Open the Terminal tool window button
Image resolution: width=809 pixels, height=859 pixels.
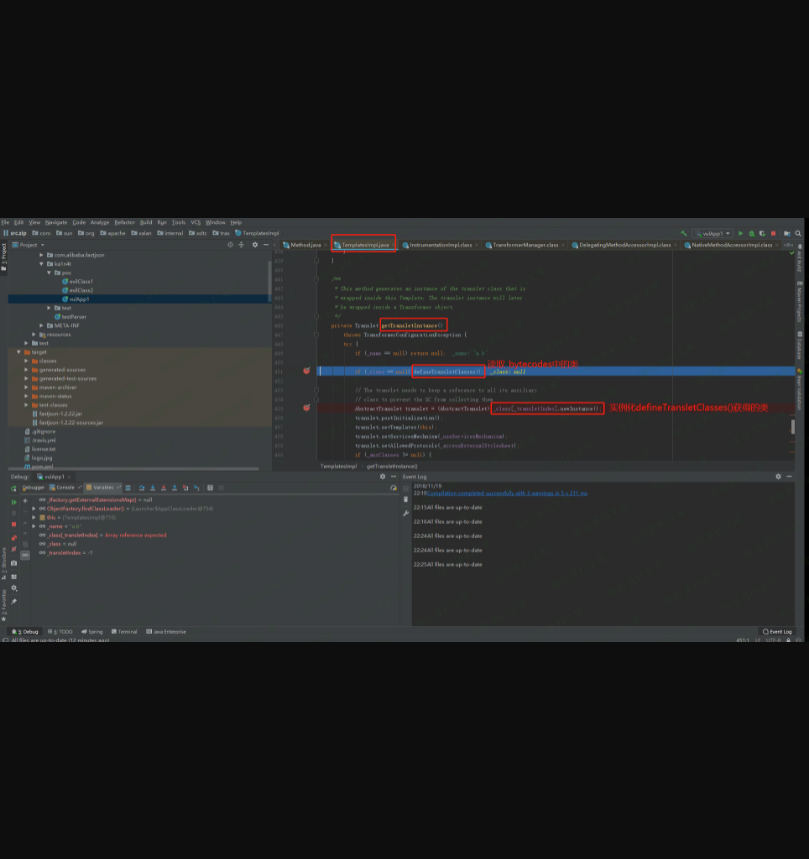(x=125, y=632)
